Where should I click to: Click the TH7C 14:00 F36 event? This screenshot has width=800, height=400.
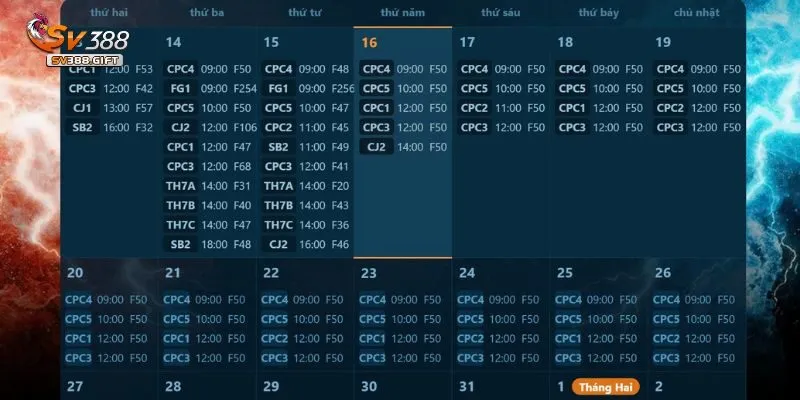click(x=307, y=225)
